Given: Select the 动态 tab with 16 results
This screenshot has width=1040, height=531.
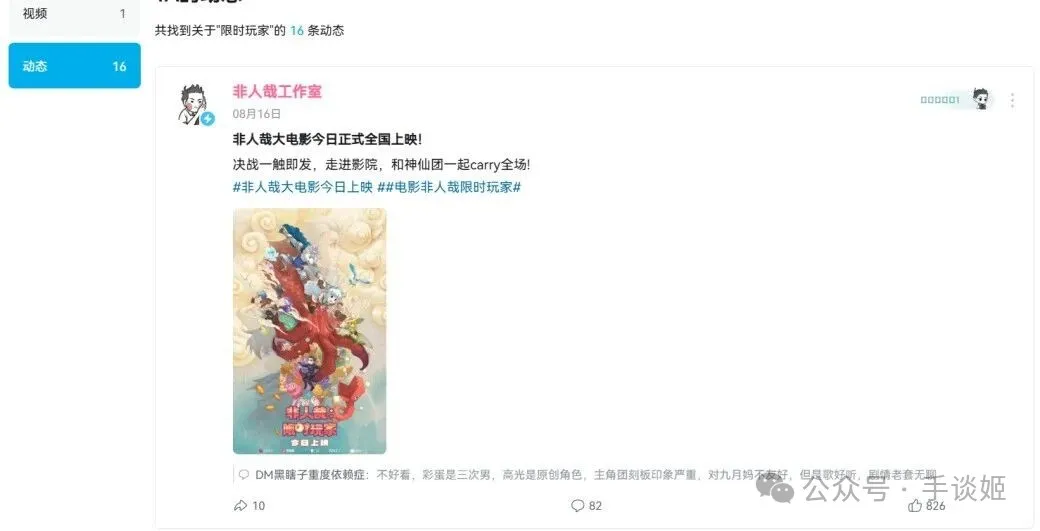Looking at the screenshot, I should 74,66.
